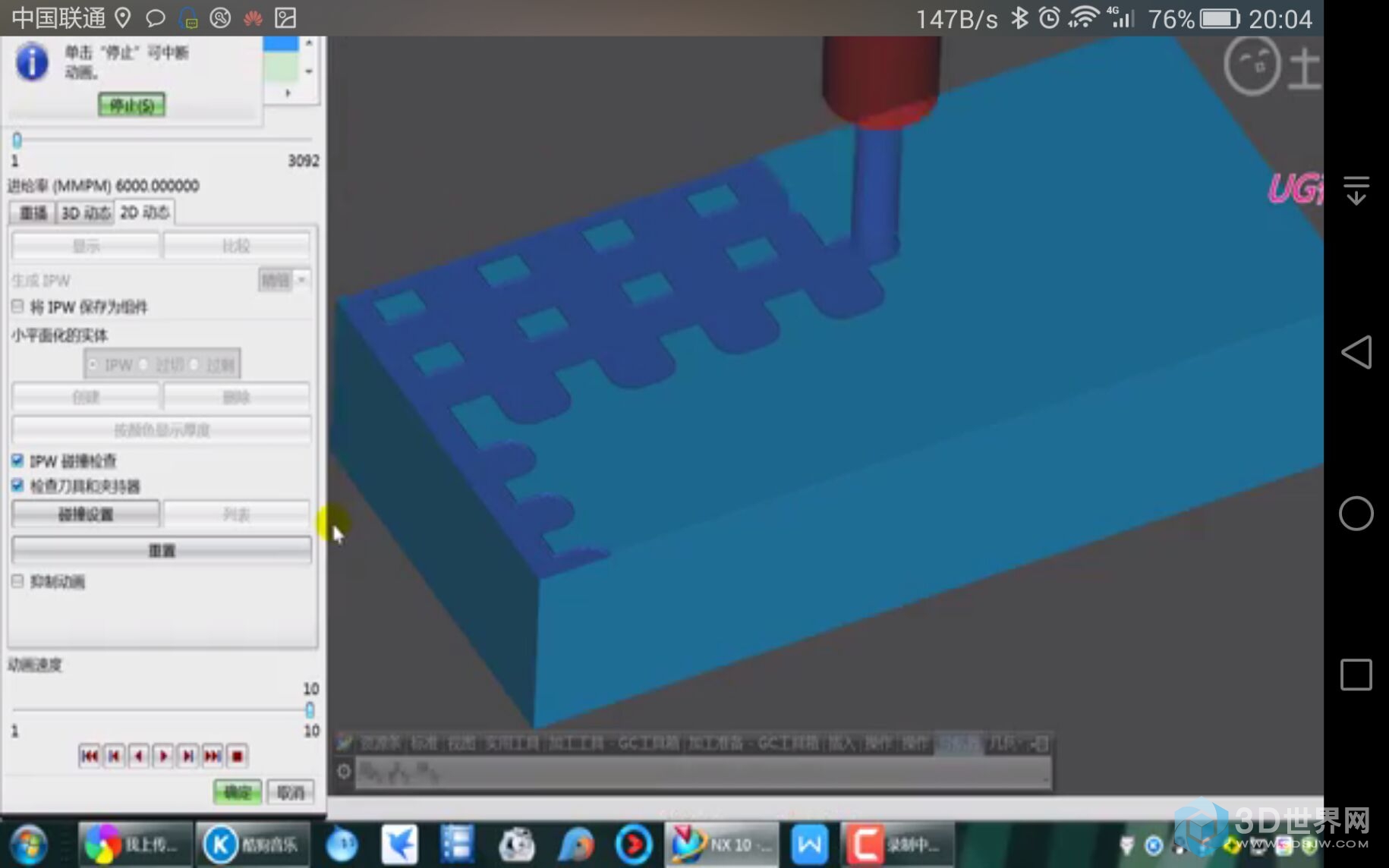The height and width of the screenshot is (868, 1389).
Task: Click the toolpath progress slider handle
Action: [17, 140]
